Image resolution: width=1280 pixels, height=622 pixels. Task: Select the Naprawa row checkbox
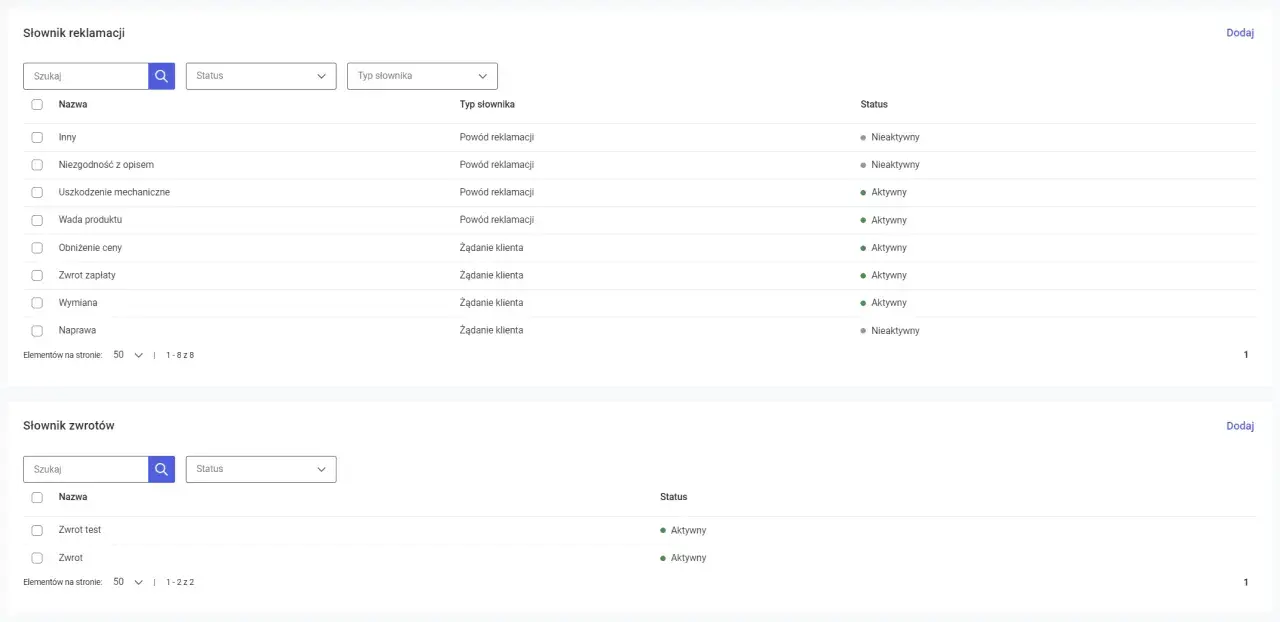[37, 330]
